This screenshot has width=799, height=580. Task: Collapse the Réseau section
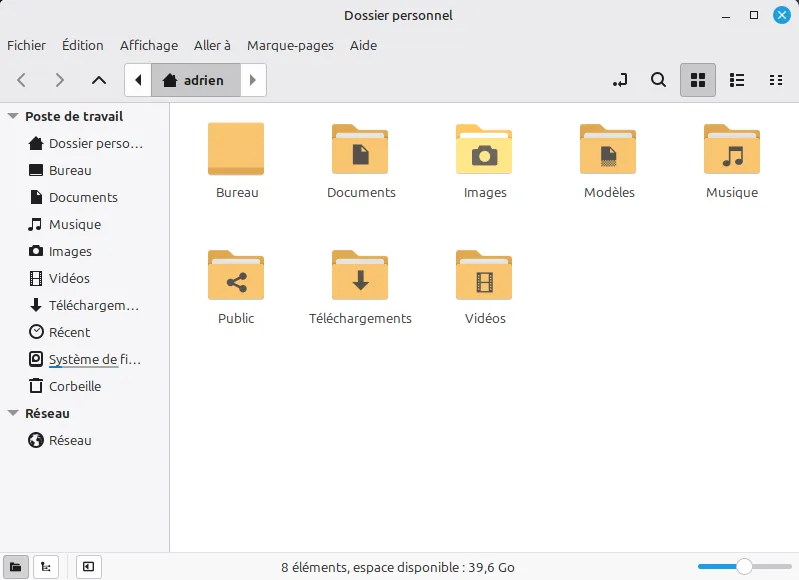pos(13,413)
